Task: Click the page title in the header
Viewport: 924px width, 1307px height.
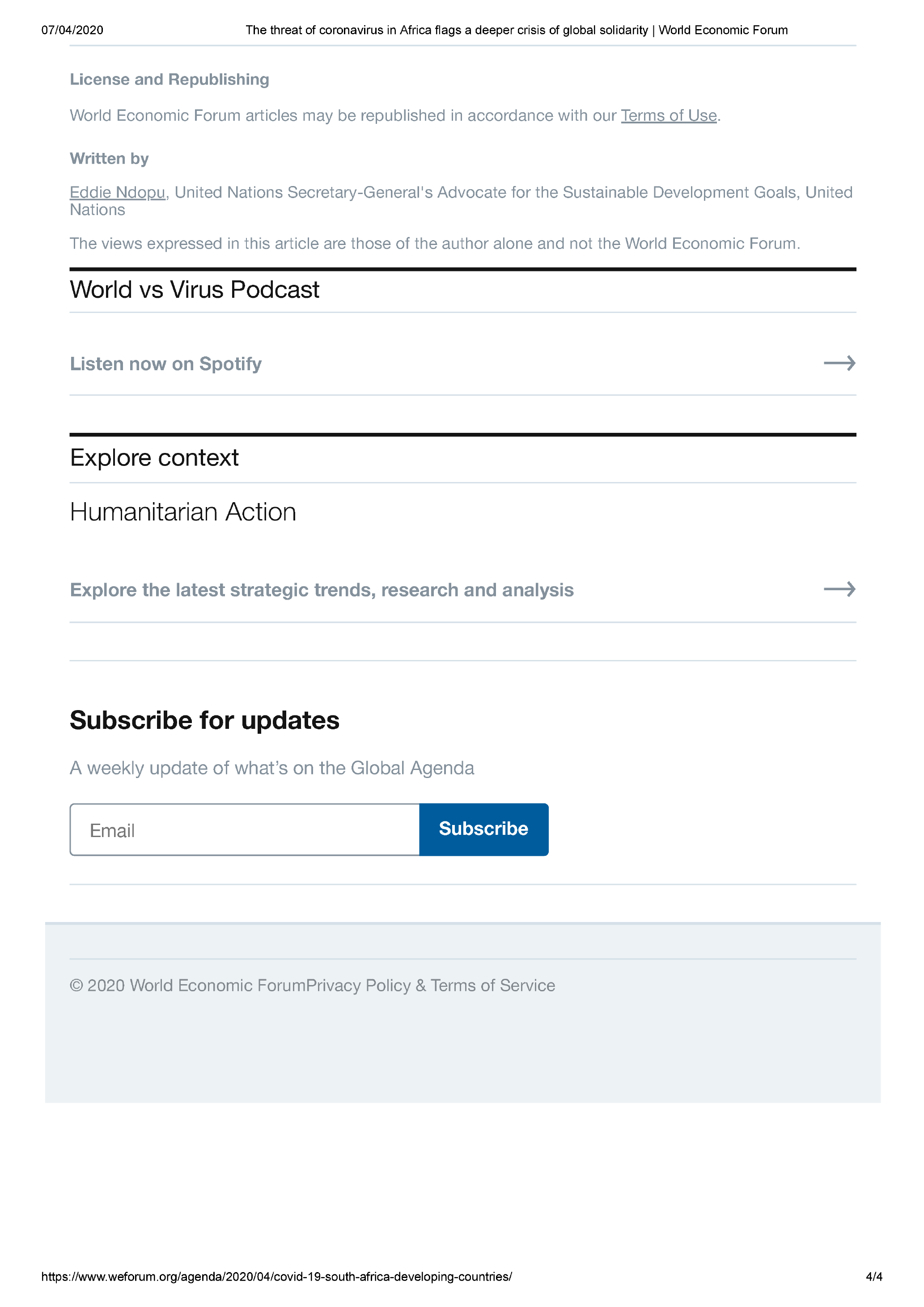Action: click(517, 30)
